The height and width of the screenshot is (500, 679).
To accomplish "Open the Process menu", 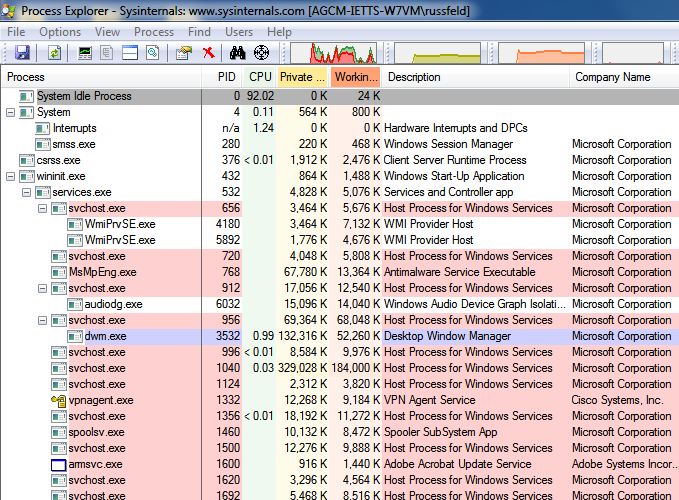I will click(x=154, y=32).
